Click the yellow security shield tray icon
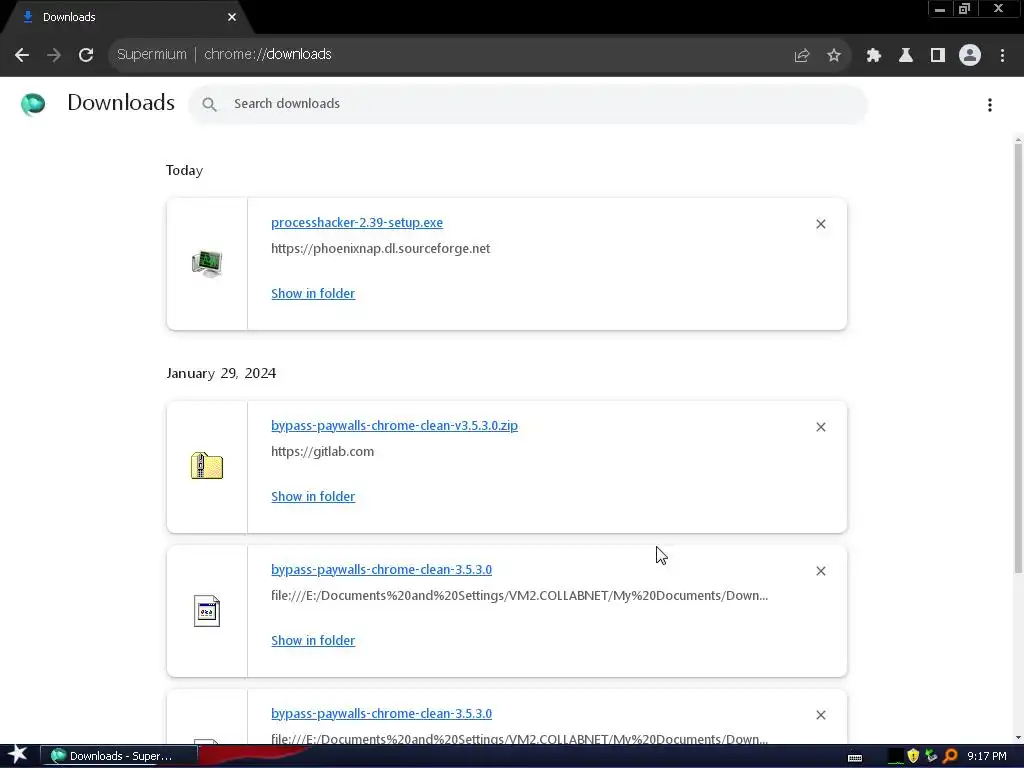Screen dimensions: 1024x768 click(913, 756)
